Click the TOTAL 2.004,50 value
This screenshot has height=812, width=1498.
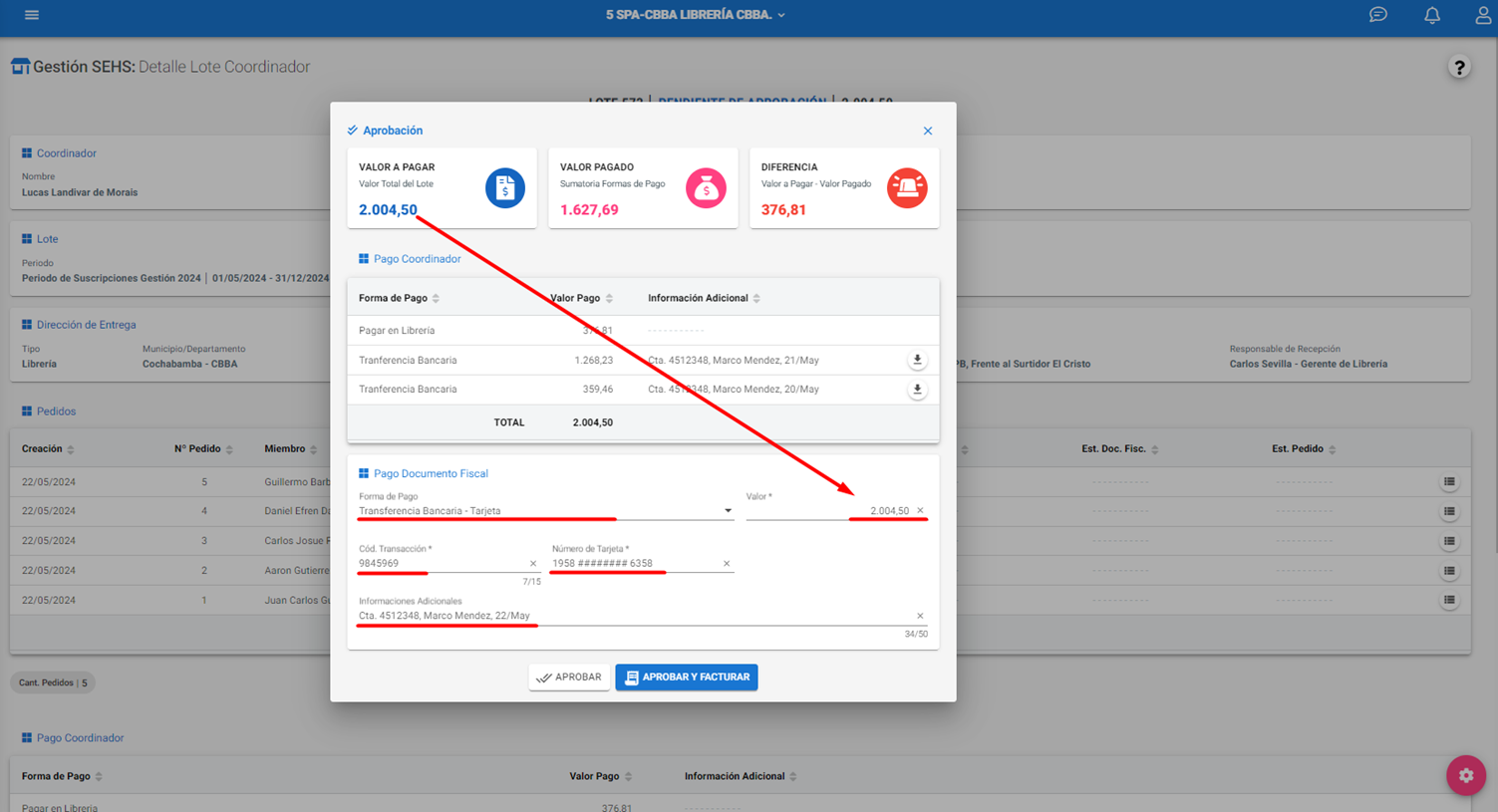pos(593,422)
